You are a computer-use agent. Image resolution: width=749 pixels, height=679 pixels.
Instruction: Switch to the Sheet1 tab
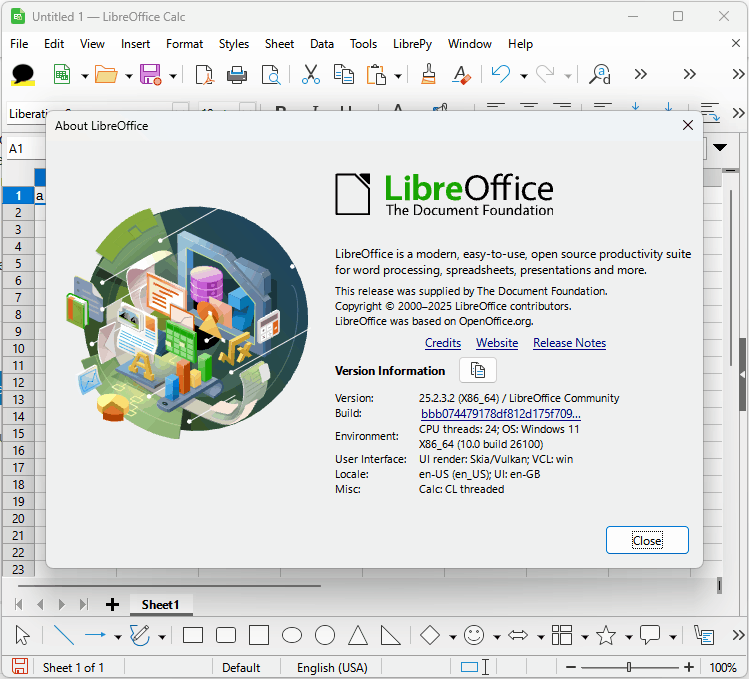160,604
